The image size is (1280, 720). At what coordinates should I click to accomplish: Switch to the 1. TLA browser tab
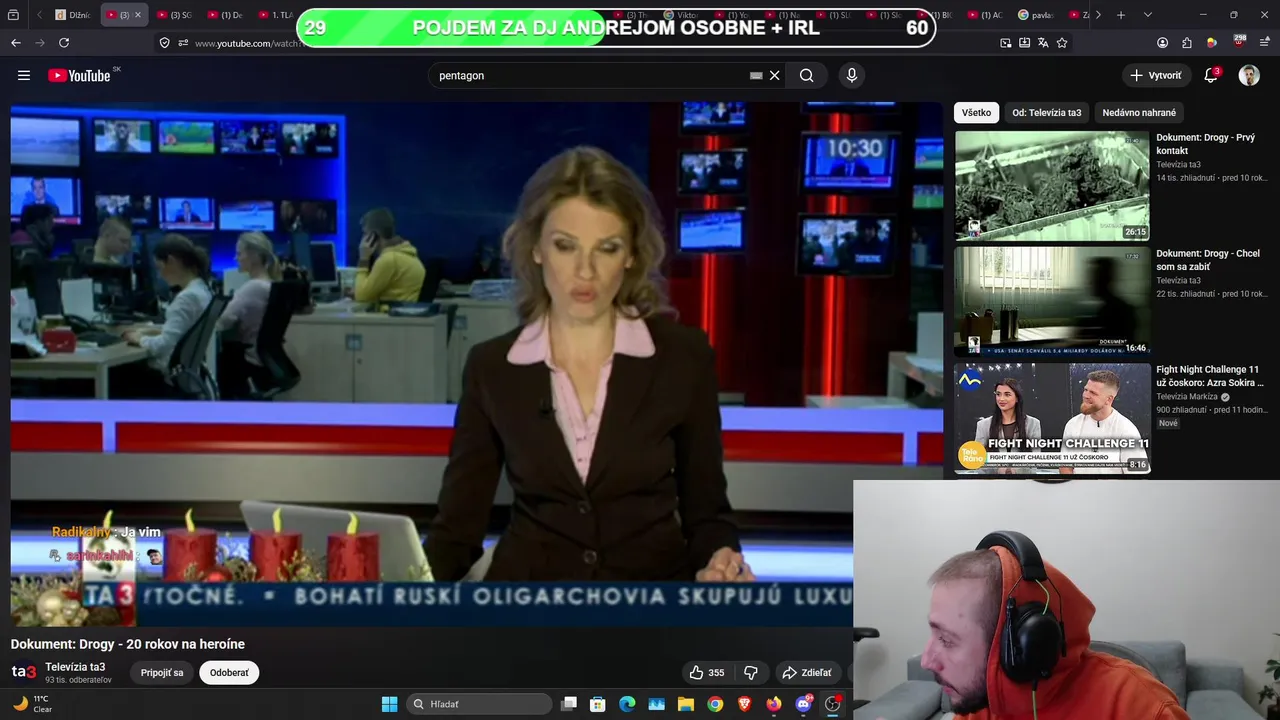point(276,15)
